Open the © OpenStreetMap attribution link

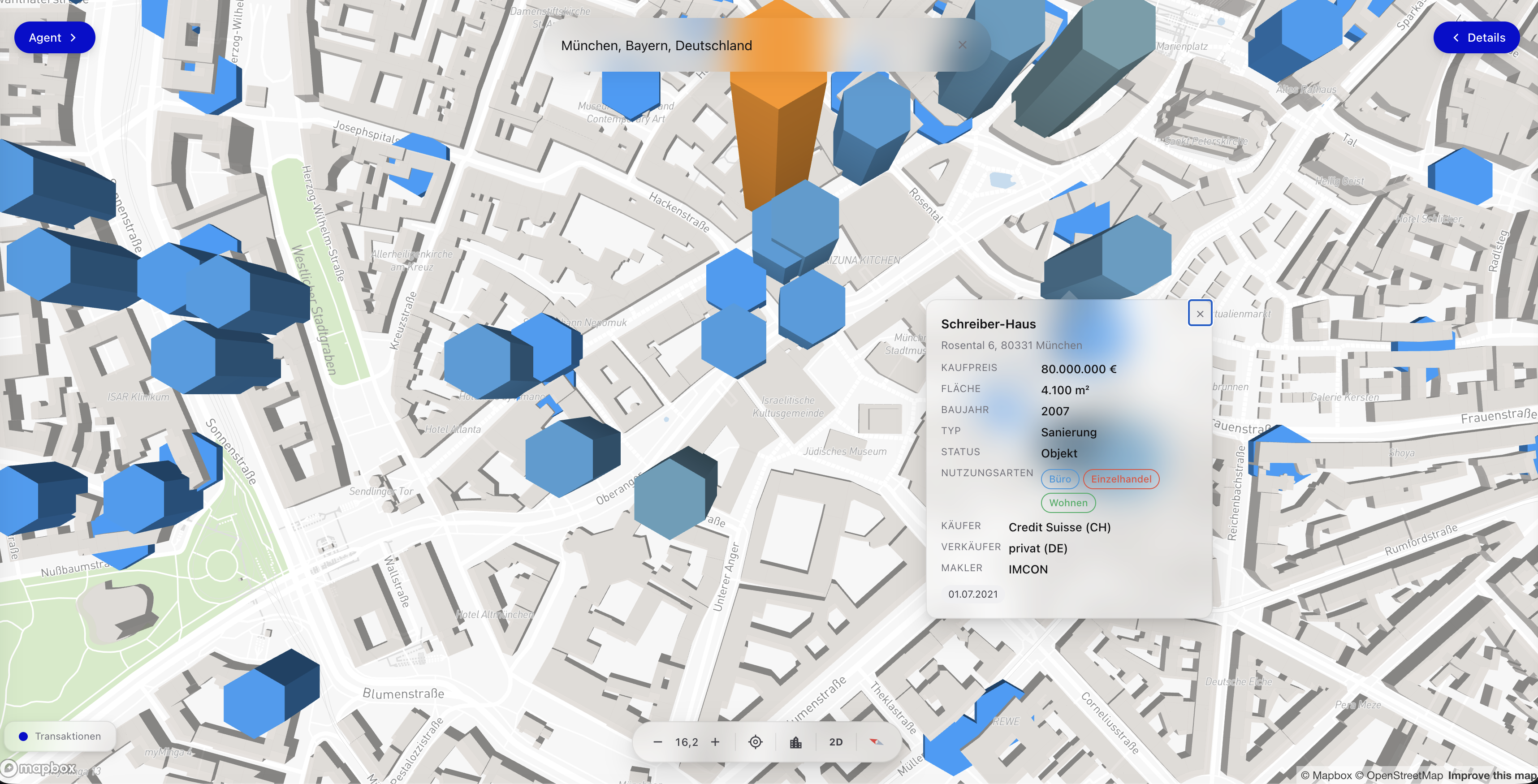pos(1398,775)
